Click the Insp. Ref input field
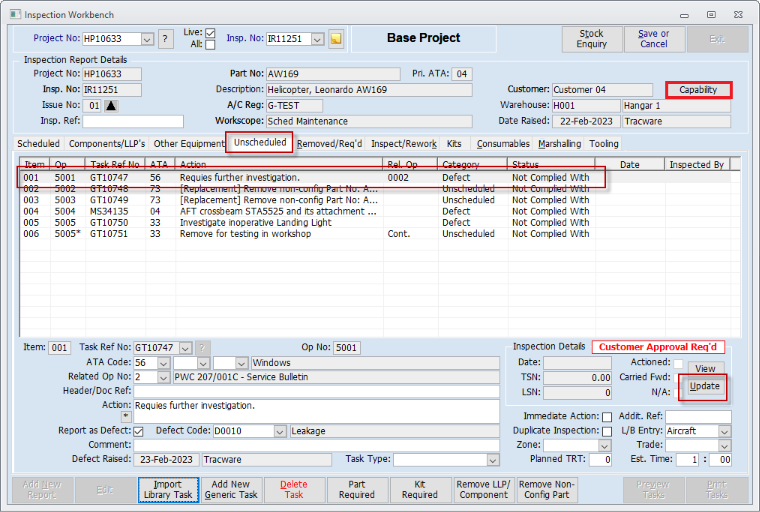Viewport: 760px width, 512px height. (133, 121)
